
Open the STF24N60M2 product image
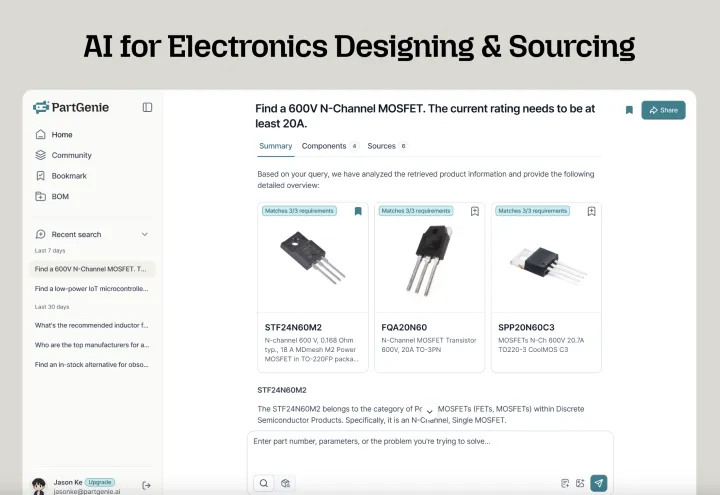pyautogui.click(x=312, y=257)
